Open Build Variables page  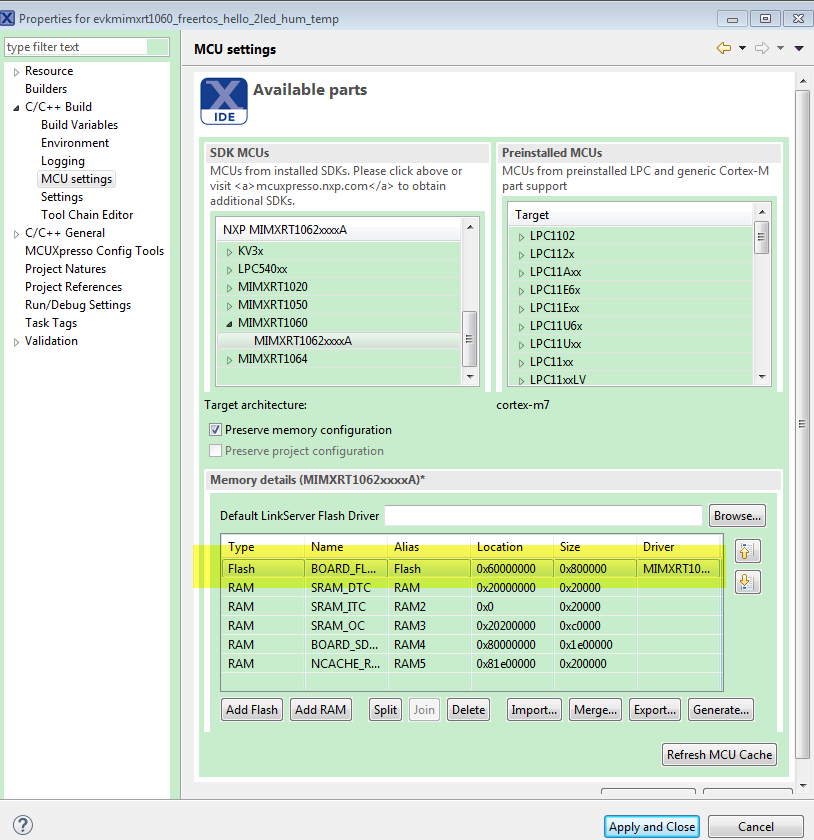coord(79,125)
